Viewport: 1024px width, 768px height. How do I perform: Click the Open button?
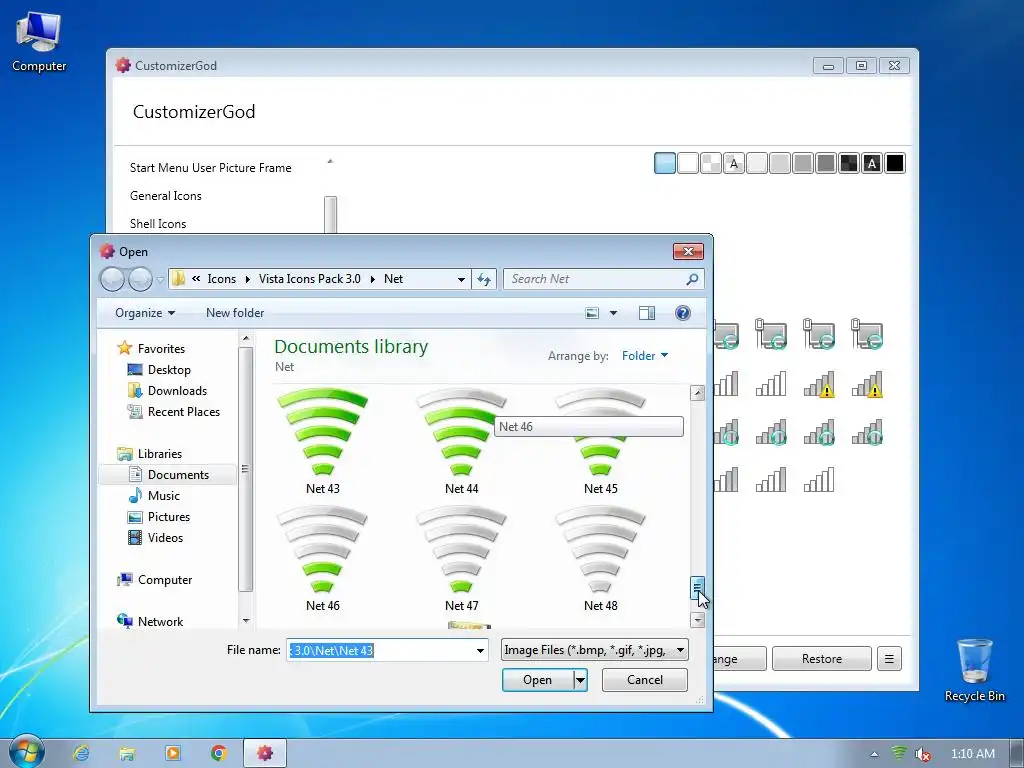tap(537, 680)
